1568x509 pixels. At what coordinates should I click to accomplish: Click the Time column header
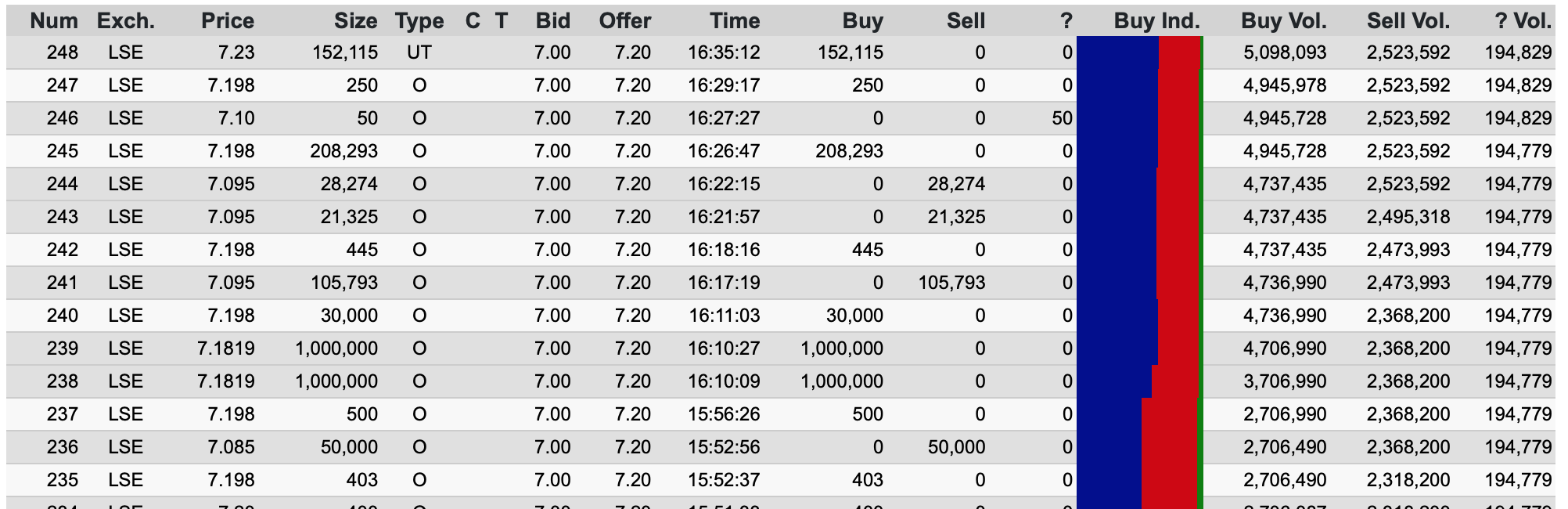click(x=735, y=21)
